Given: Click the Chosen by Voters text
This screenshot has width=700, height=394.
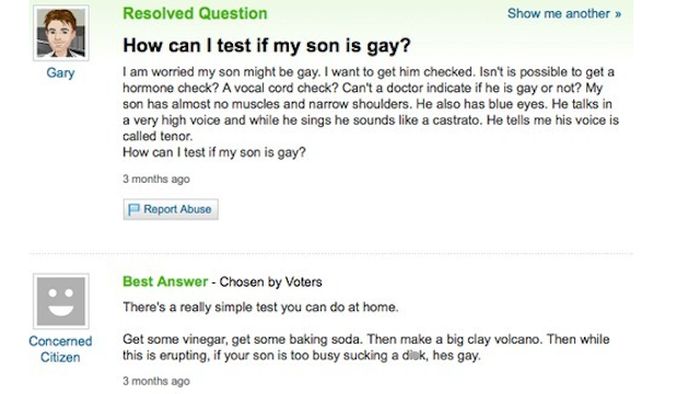Looking at the screenshot, I should click(x=271, y=282).
